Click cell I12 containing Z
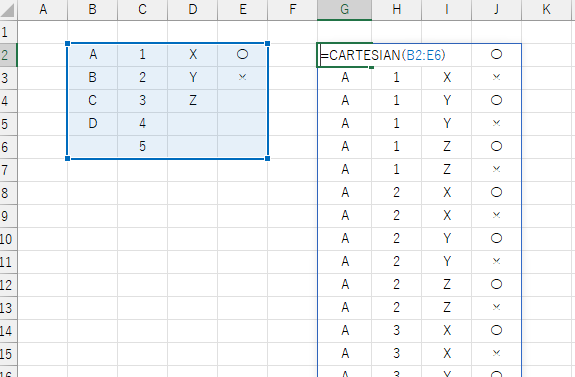 pyautogui.click(x=447, y=285)
